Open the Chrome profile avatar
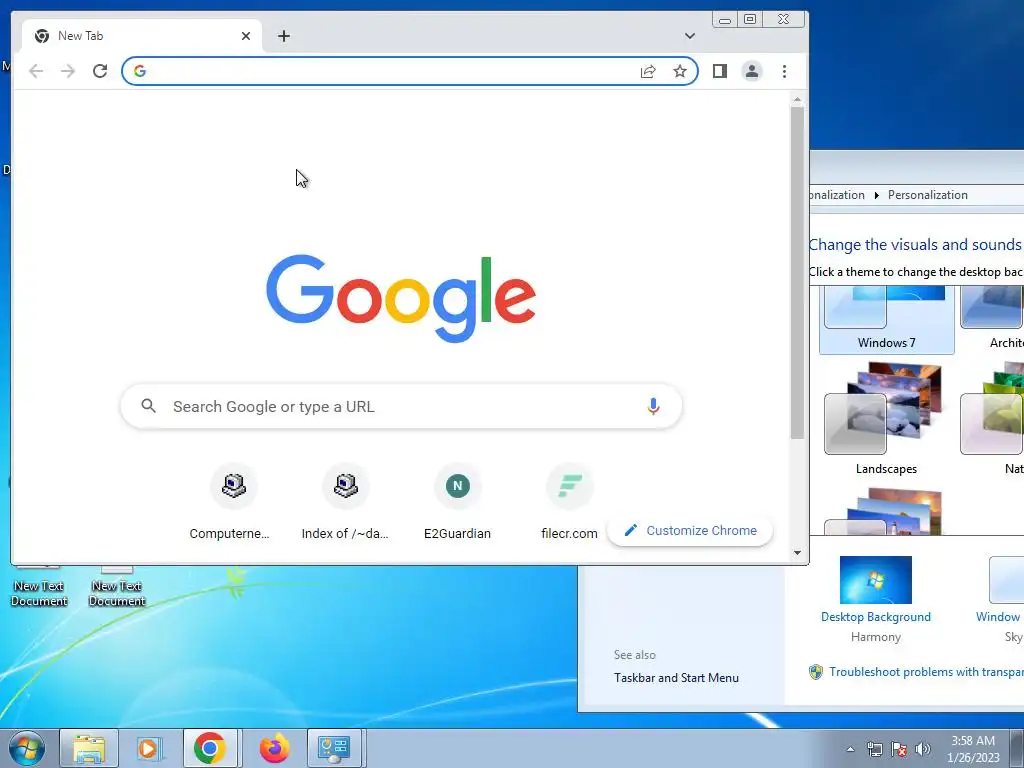The width and height of the screenshot is (1024, 768). pyautogui.click(x=752, y=71)
